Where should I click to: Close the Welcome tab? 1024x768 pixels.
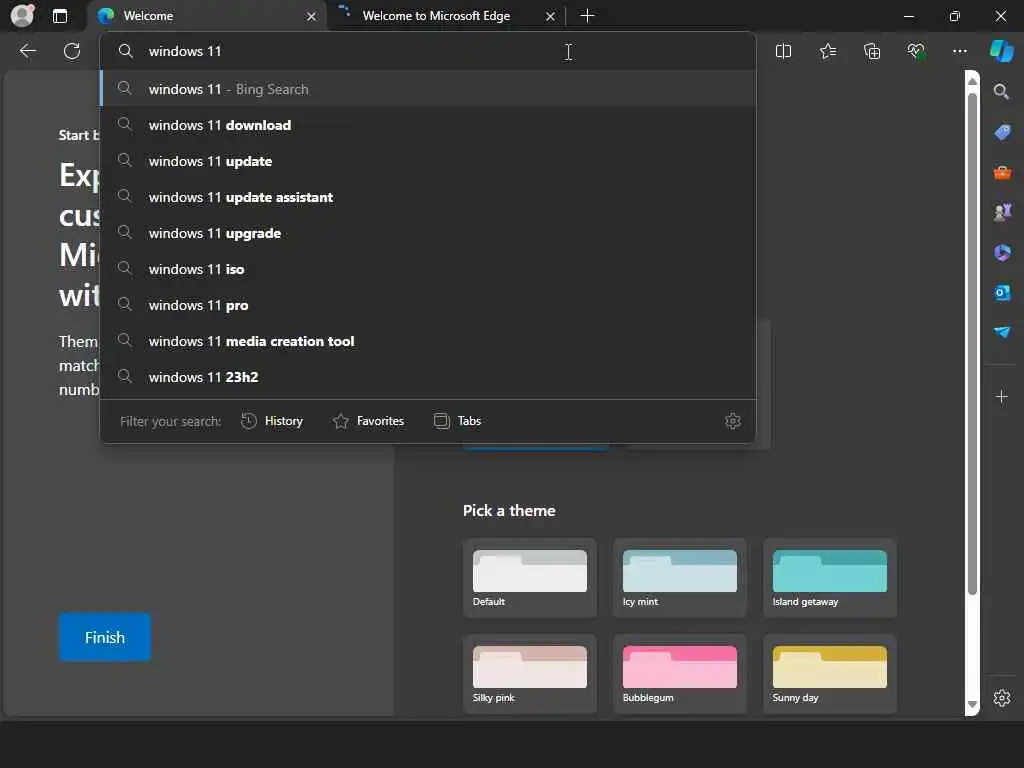click(312, 16)
